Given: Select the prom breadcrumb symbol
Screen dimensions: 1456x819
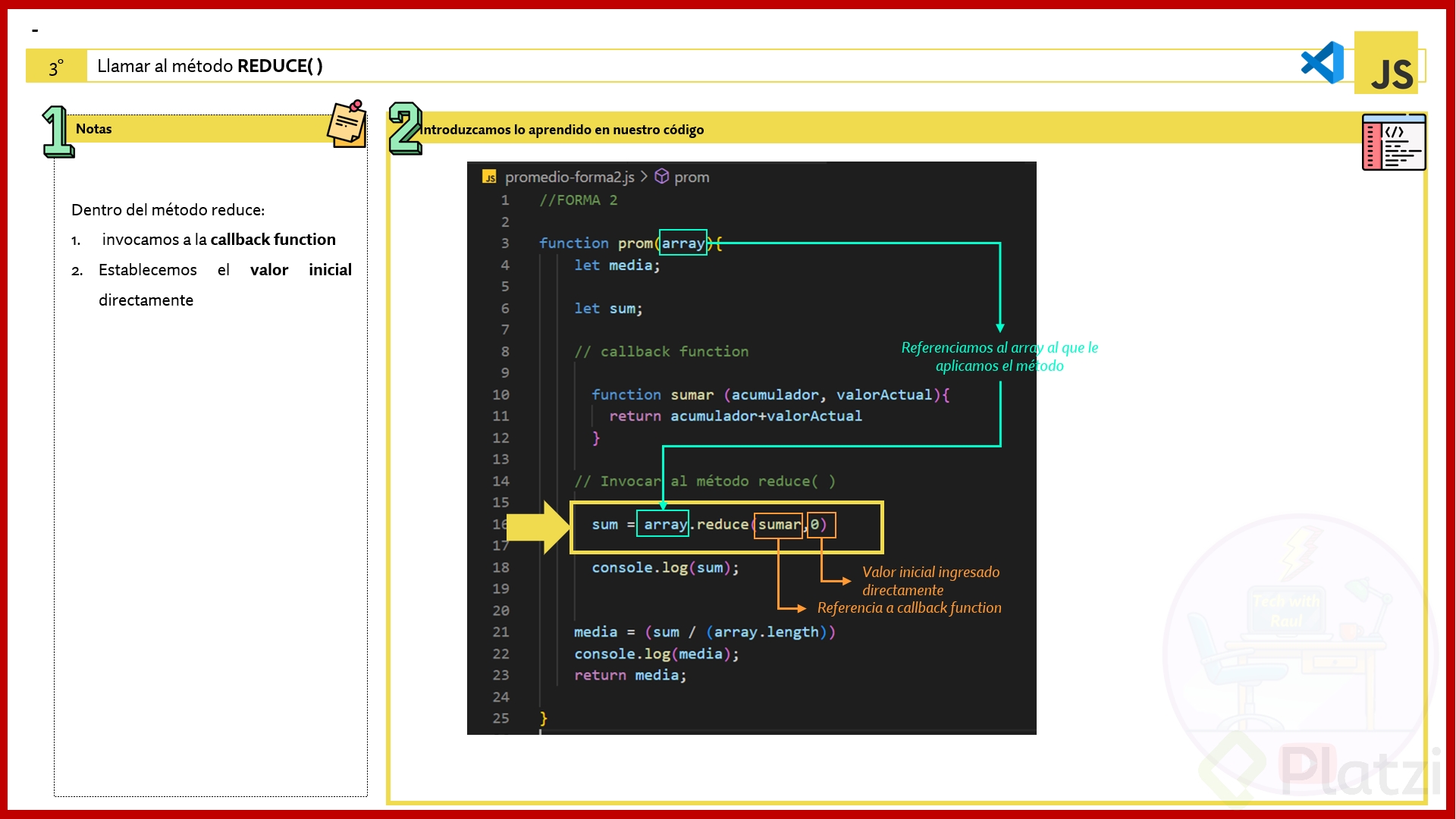Looking at the screenshot, I should (x=692, y=177).
